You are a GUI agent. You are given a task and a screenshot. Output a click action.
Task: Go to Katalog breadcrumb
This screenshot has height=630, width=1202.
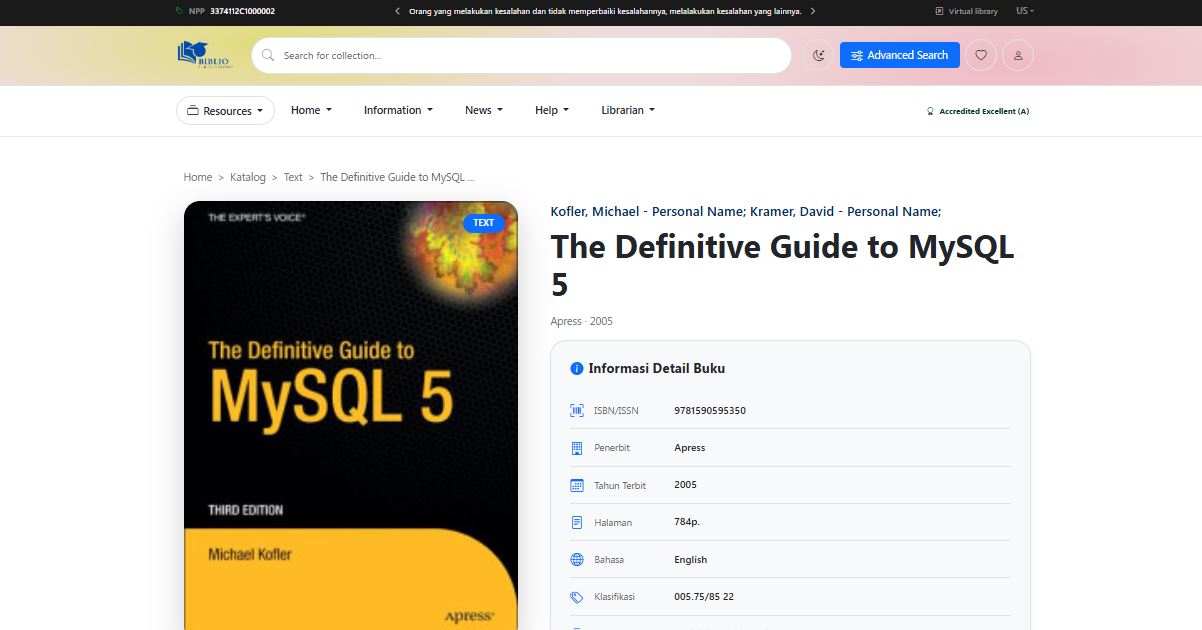pos(248,177)
